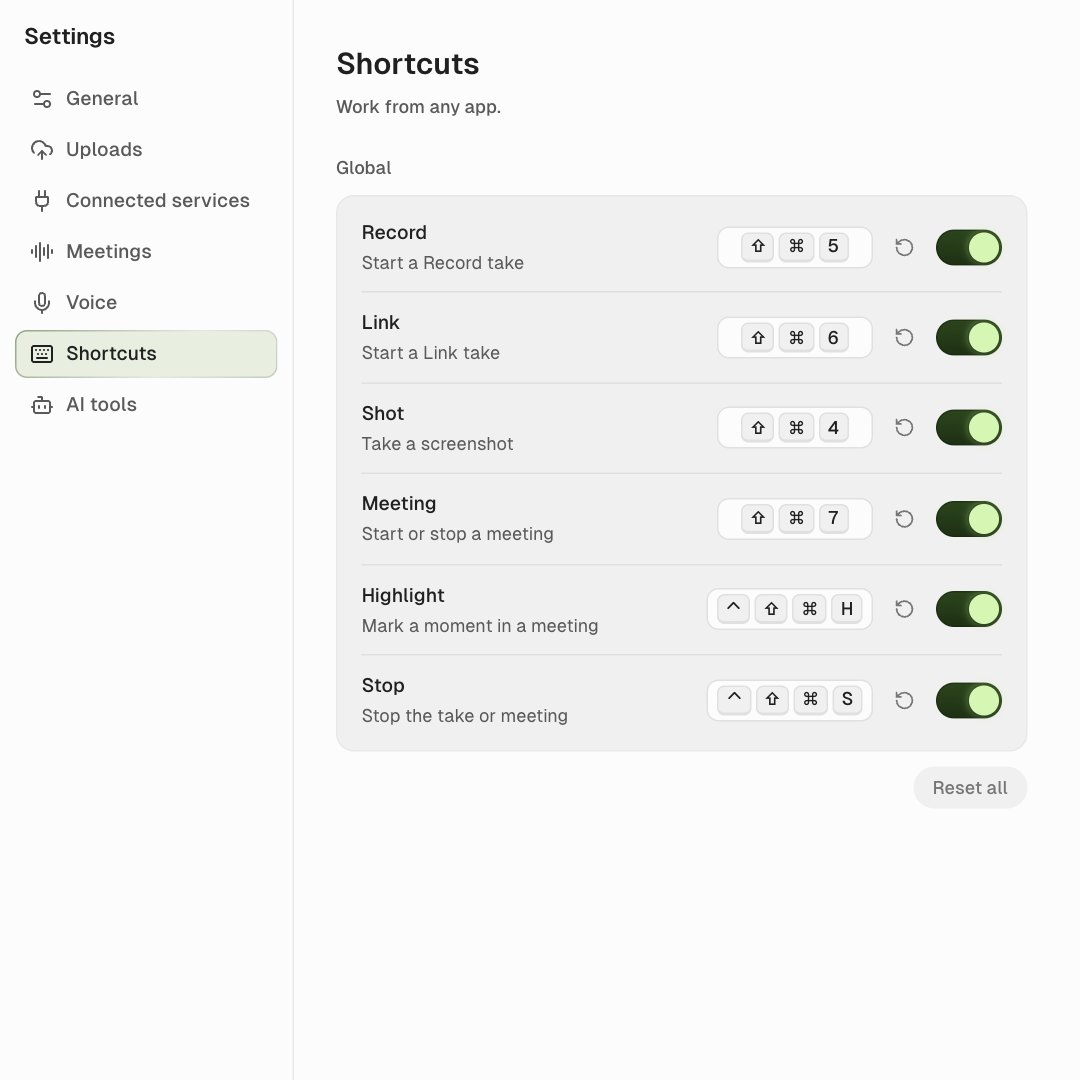Open the Uploads settings section
Image resolution: width=1080 pixels, height=1080 pixels.
[x=146, y=149]
